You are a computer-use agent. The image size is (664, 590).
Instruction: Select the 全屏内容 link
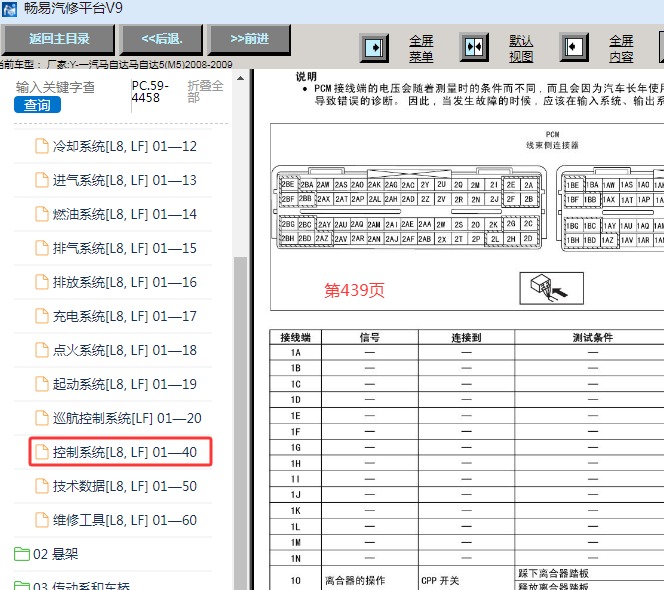click(621, 48)
